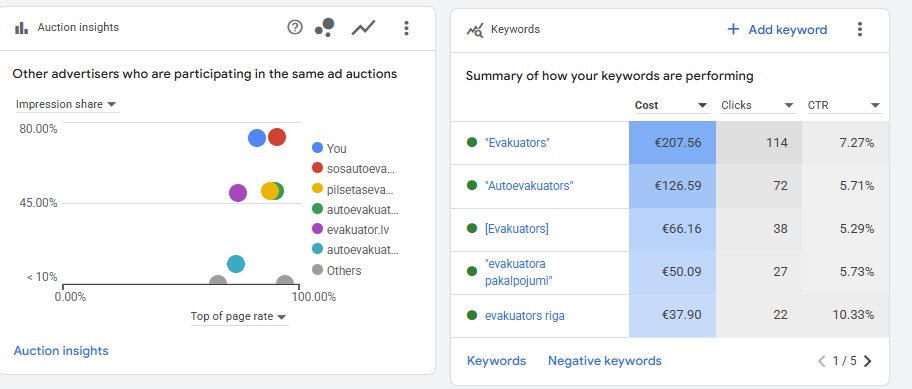Open evakuators riga keyword link
The width and height of the screenshot is (912, 389).
525,315
